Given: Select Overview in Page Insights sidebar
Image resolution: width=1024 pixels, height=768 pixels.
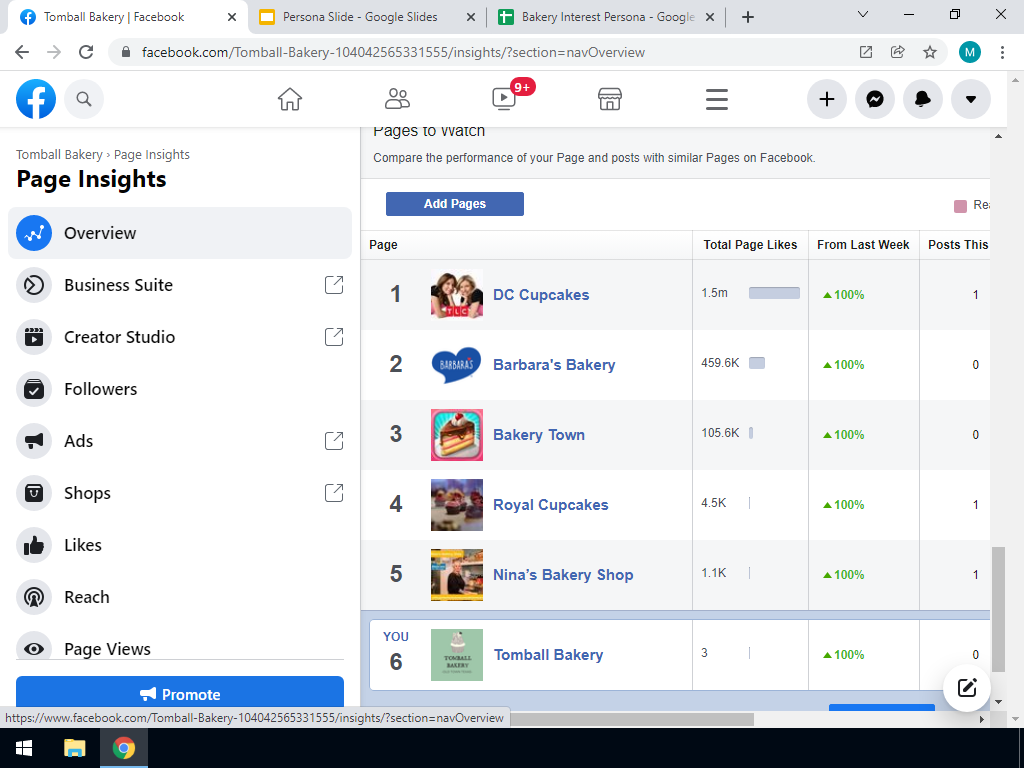Looking at the screenshot, I should click(180, 233).
